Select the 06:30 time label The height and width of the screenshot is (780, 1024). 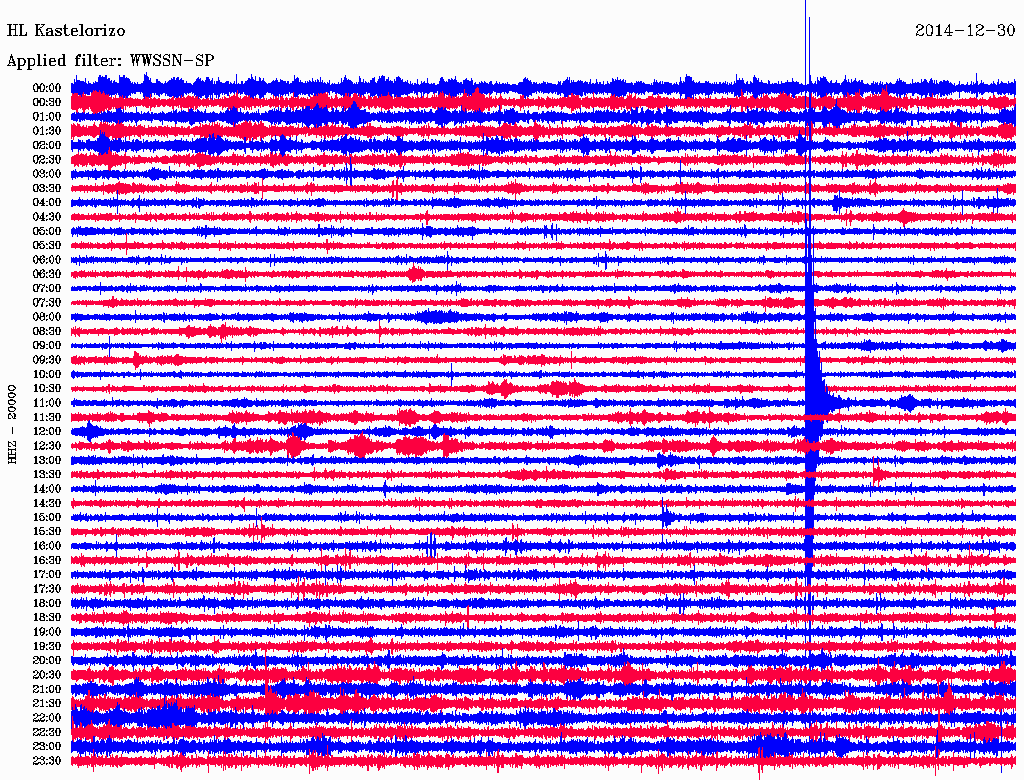coord(47,274)
